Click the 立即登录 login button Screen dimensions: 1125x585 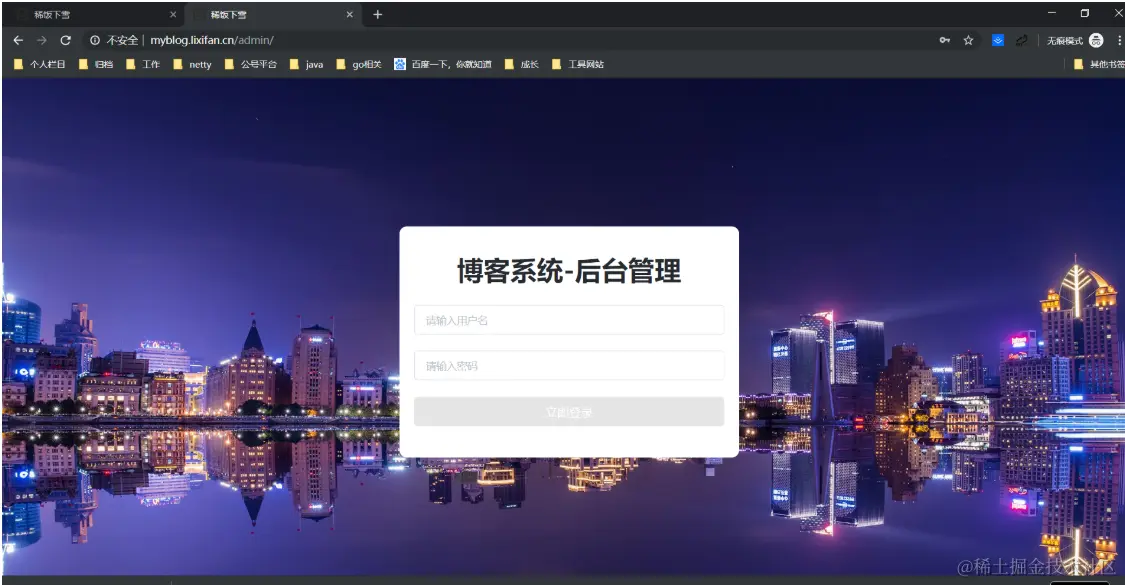pyautogui.click(x=569, y=412)
